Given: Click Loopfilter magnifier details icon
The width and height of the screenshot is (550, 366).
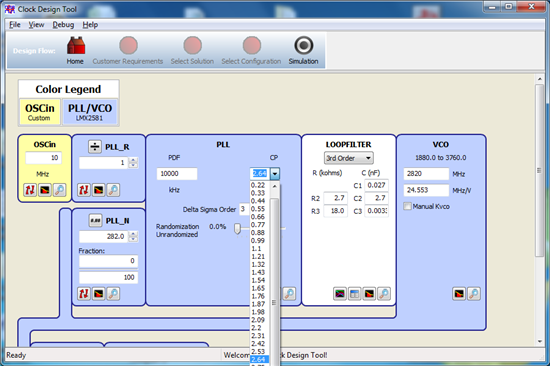Looking at the screenshot, I should [x=384, y=293].
